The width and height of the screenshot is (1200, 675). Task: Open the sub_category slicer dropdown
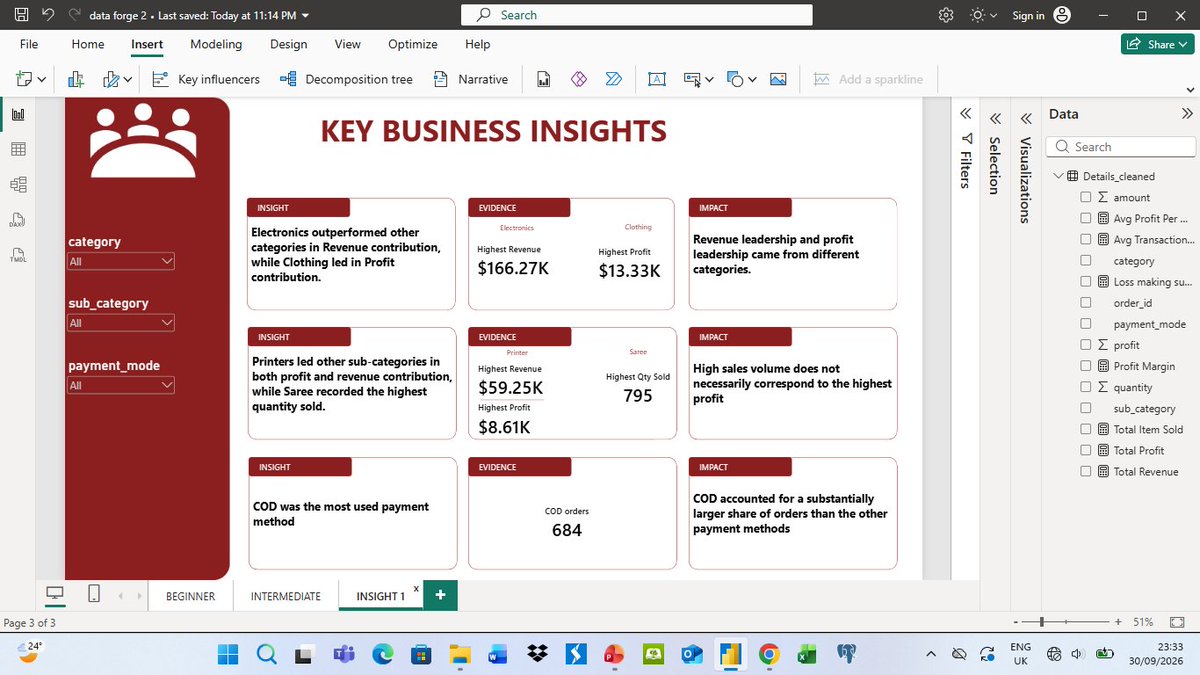(121, 323)
